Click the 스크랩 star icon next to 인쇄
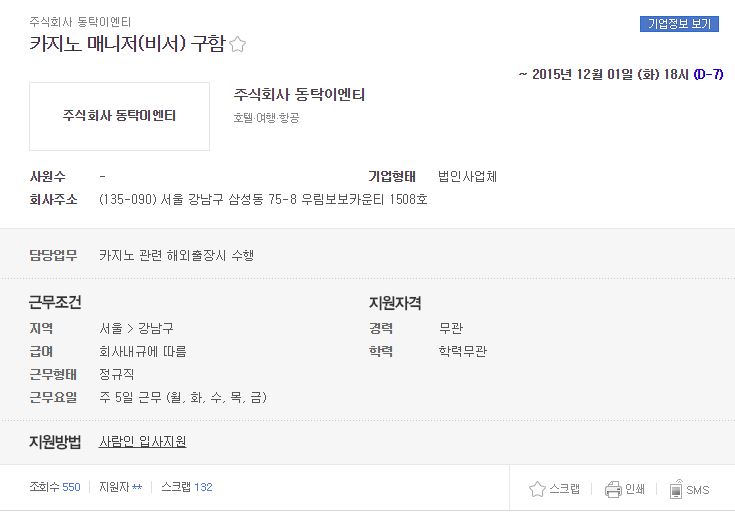735x512 pixels. pyautogui.click(x=537, y=489)
